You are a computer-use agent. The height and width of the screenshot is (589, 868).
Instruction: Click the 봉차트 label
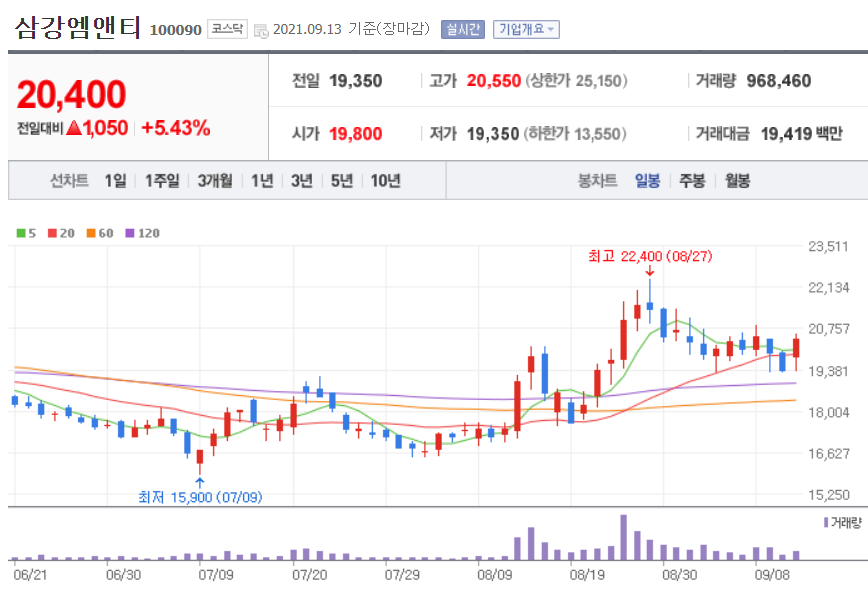pos(597,180)
